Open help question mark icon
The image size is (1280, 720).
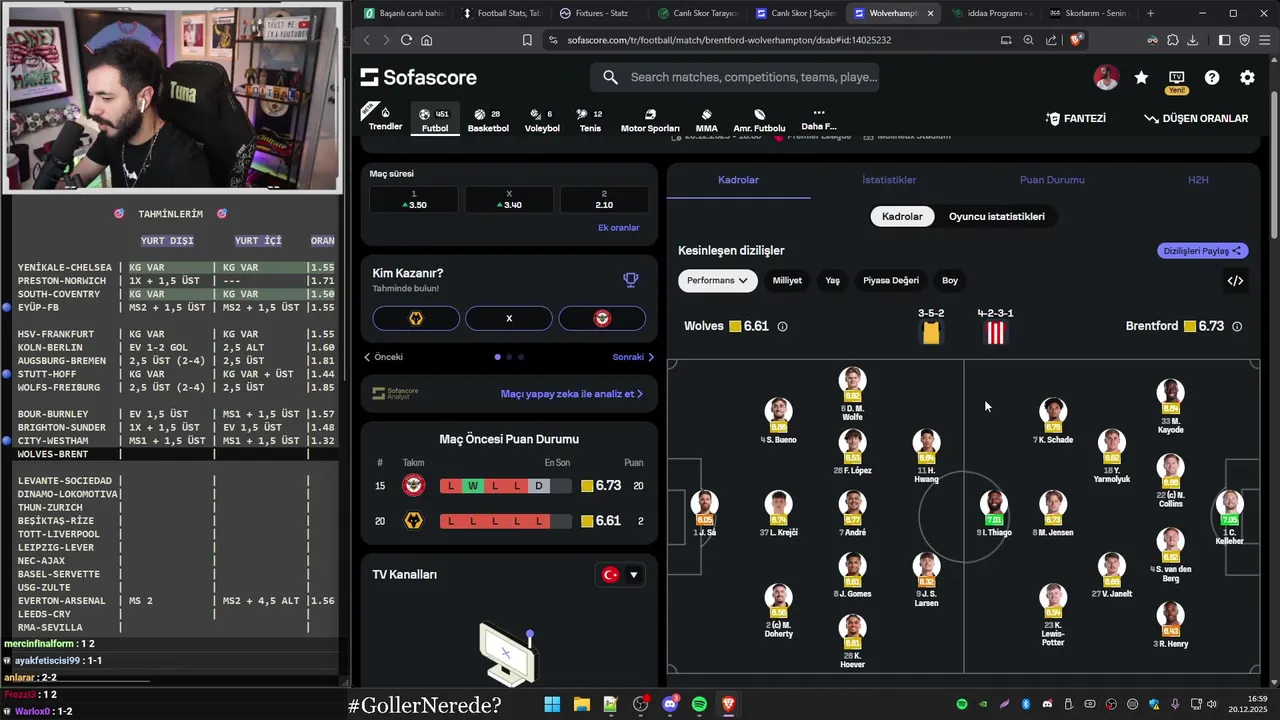coord(1212,78)
